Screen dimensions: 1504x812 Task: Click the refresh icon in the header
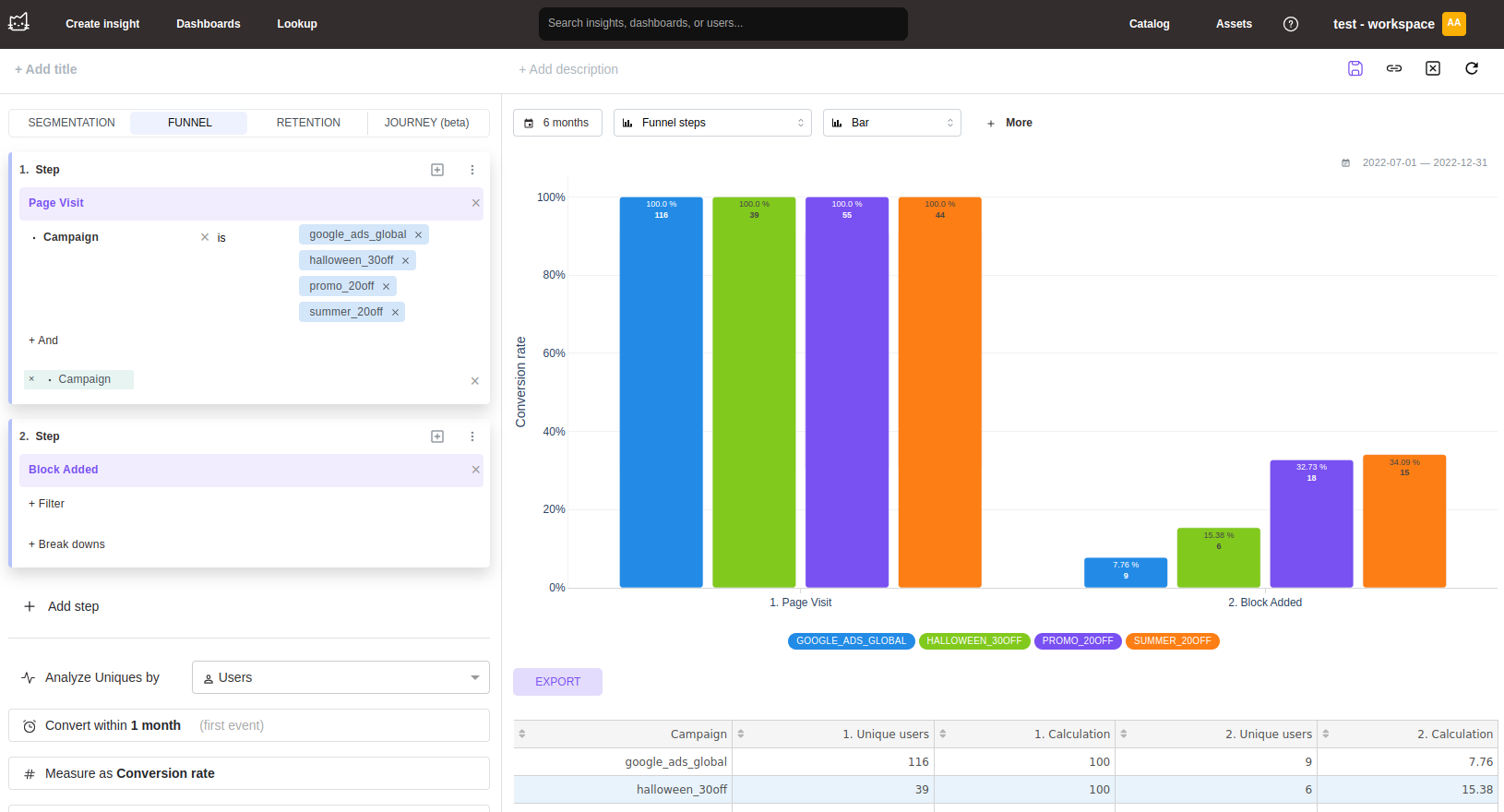[x=1472, y=68]
